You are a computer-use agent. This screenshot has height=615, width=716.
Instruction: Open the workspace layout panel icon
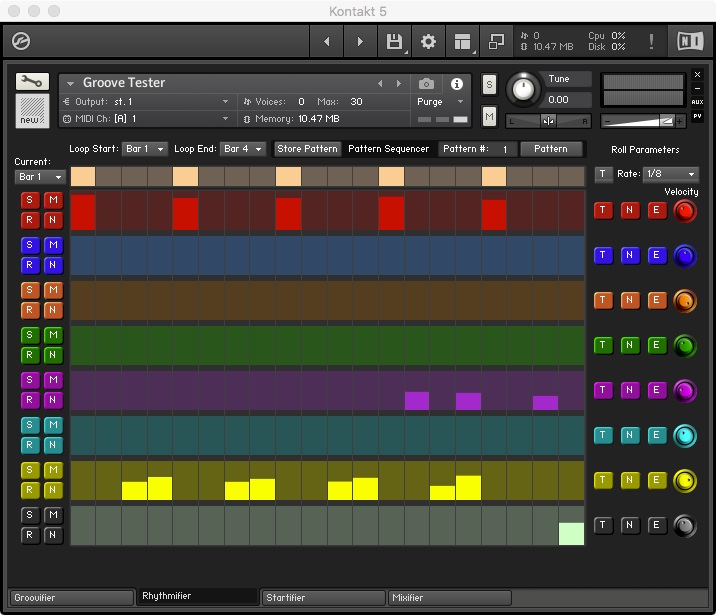461,42
